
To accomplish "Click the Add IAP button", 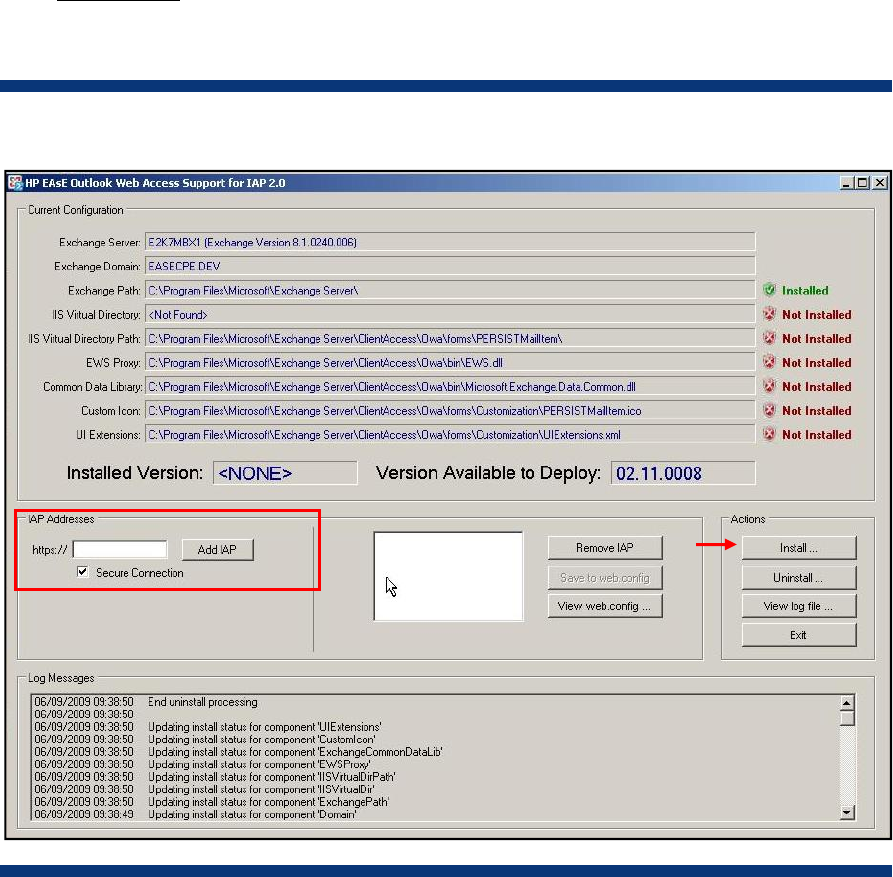I will 217,550.
